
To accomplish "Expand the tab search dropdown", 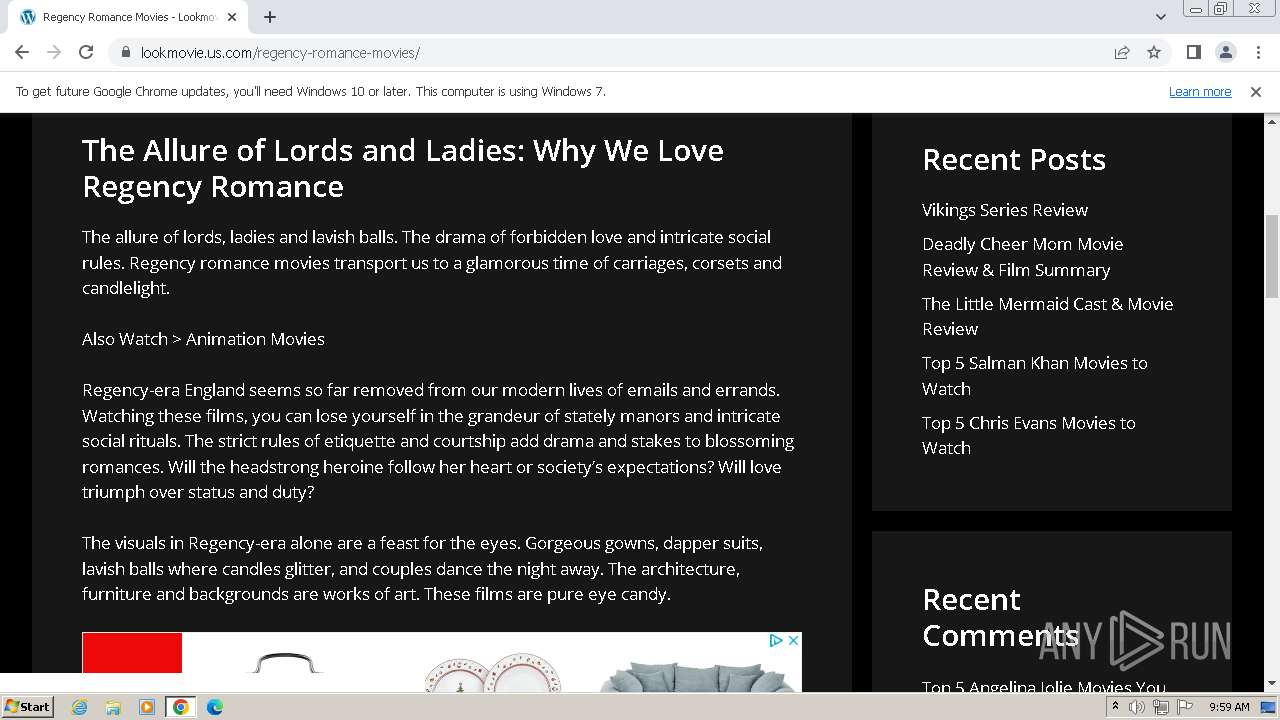I will 1160,17.
